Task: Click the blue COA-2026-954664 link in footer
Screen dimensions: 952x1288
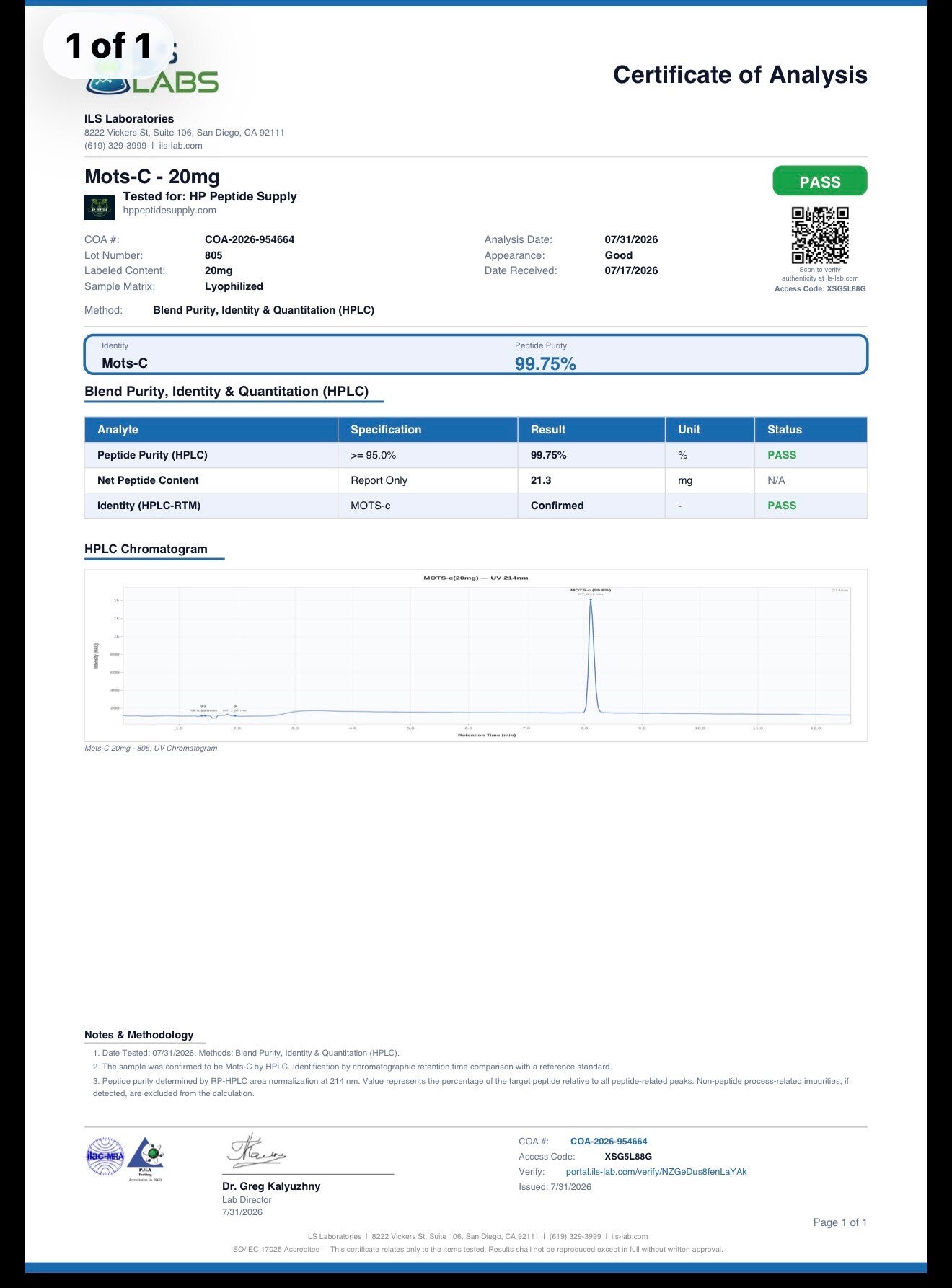Action: coord(609,1142)
